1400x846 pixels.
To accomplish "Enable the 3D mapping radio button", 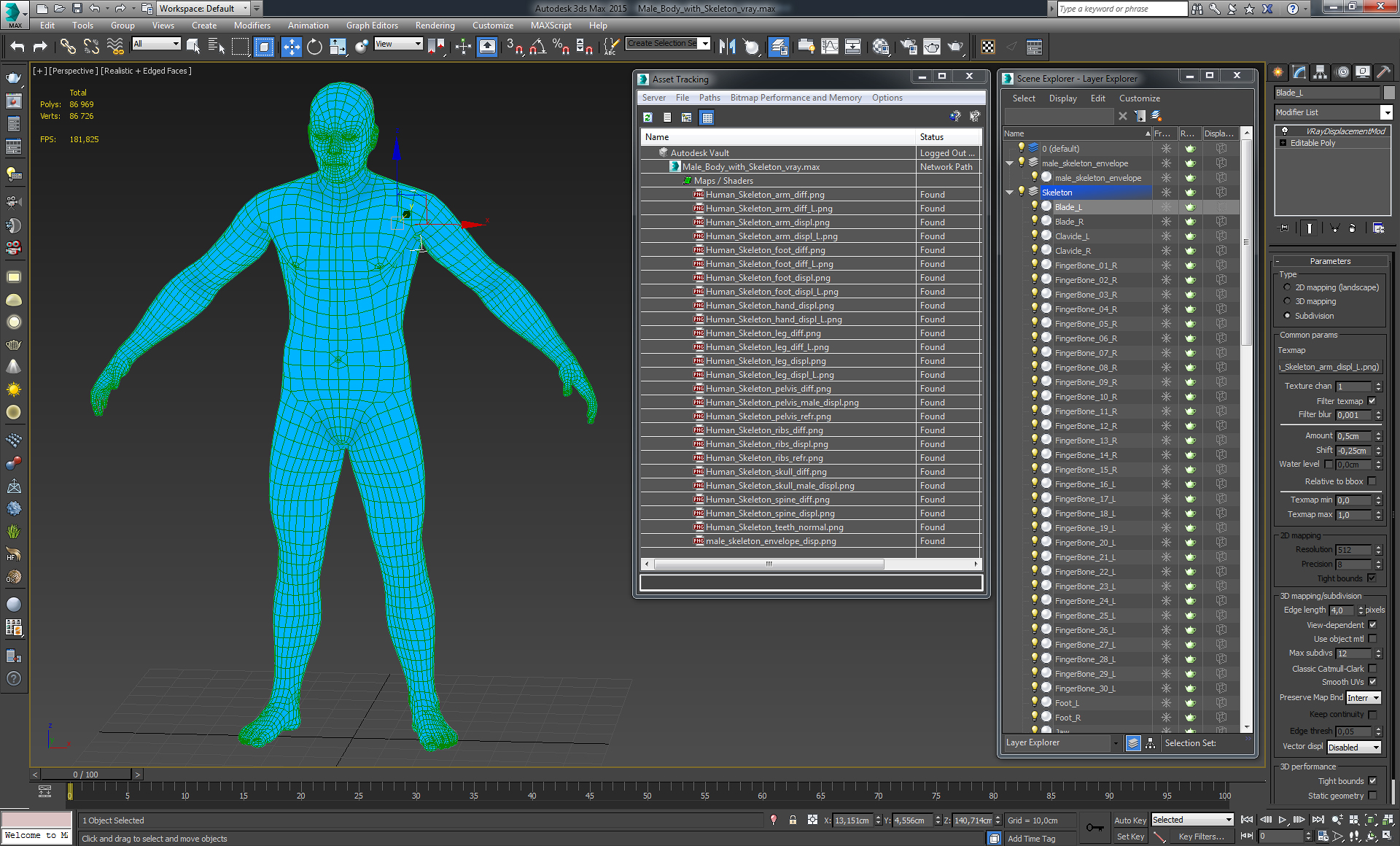I will pyautogui.click(x=1287, y=301).
